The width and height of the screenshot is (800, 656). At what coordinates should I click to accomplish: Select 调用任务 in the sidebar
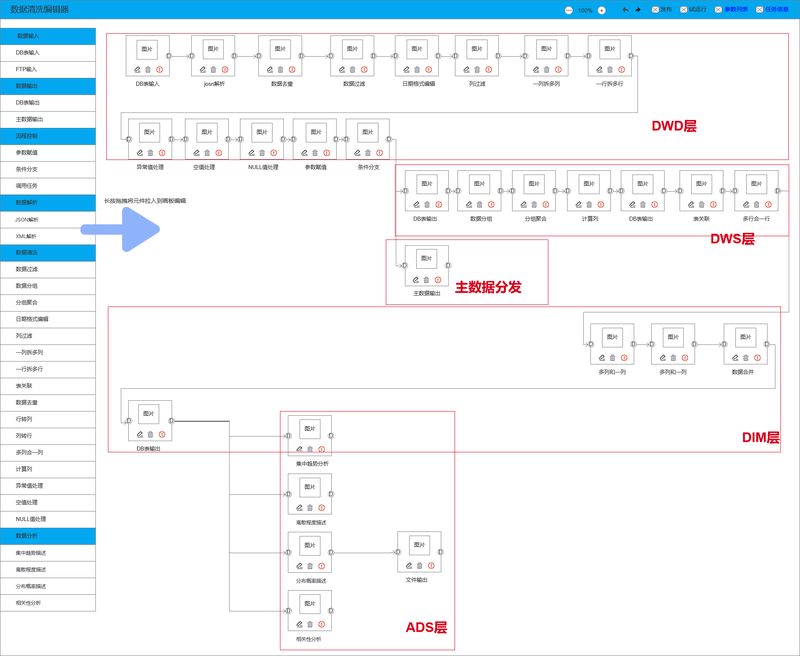48,186
